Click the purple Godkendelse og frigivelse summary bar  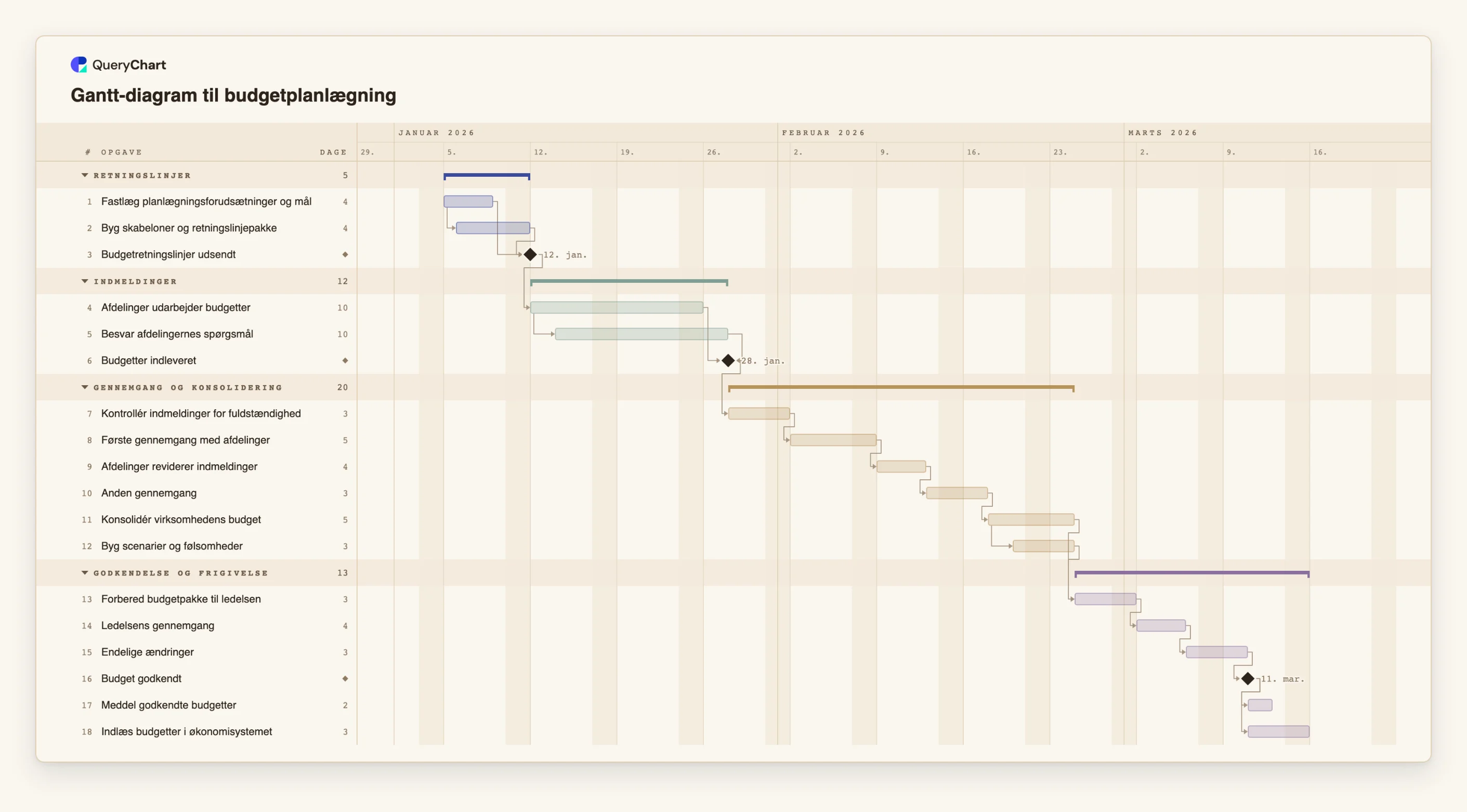click(x=1192, y=574)
